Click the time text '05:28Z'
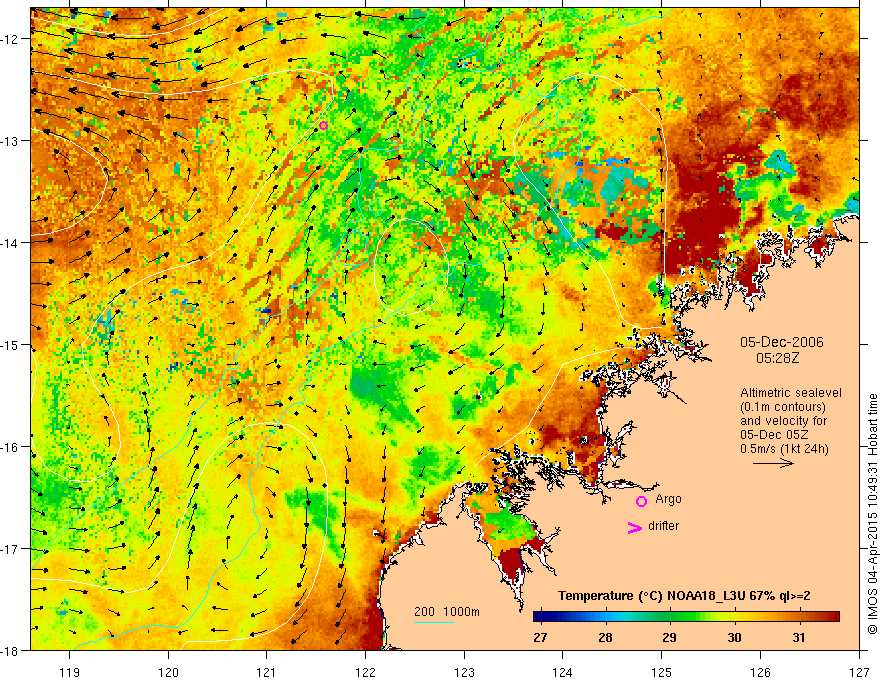The height and width of the screenshot is (680, 880). (777, 358)
